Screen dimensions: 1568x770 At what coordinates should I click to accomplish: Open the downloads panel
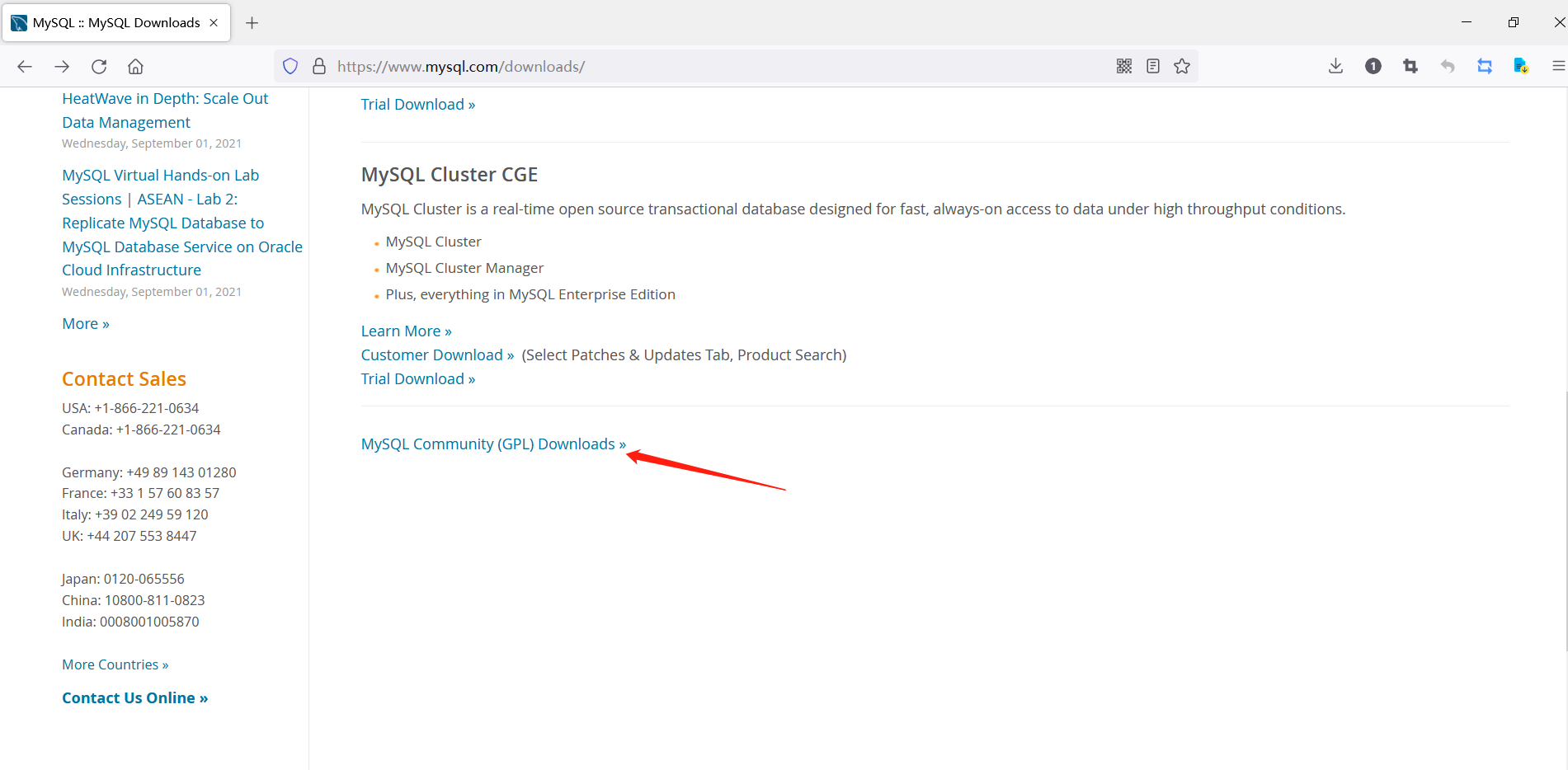[x=1336, y=67]
